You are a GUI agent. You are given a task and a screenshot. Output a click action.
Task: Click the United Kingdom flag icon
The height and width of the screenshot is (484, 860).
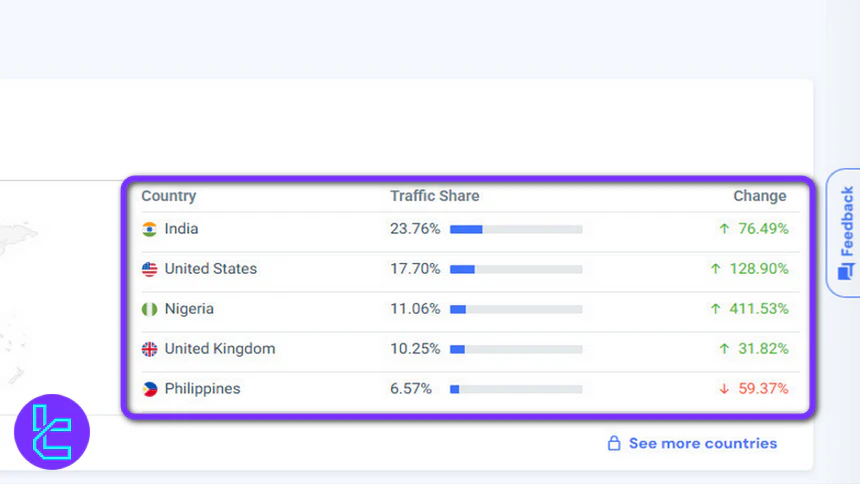click(x=150, y=349)
